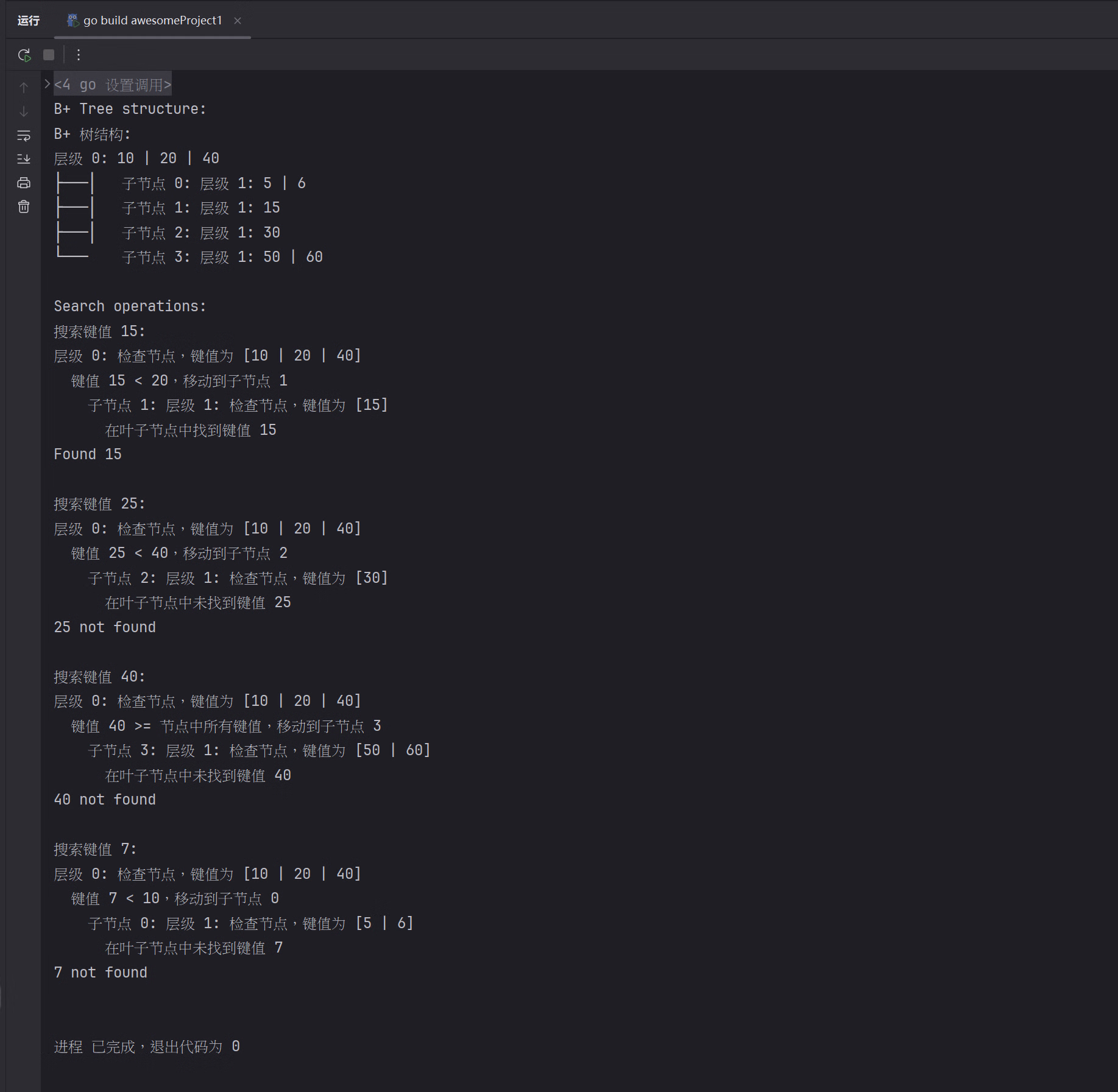
Task: Click the 'Found 15' output line
Action: (88, 454)
